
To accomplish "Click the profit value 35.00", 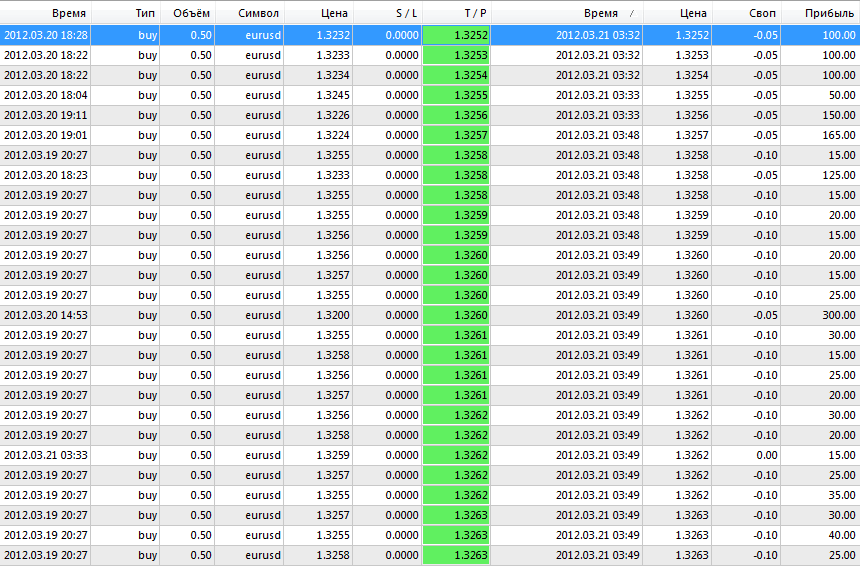I will (x=842, y=495).
